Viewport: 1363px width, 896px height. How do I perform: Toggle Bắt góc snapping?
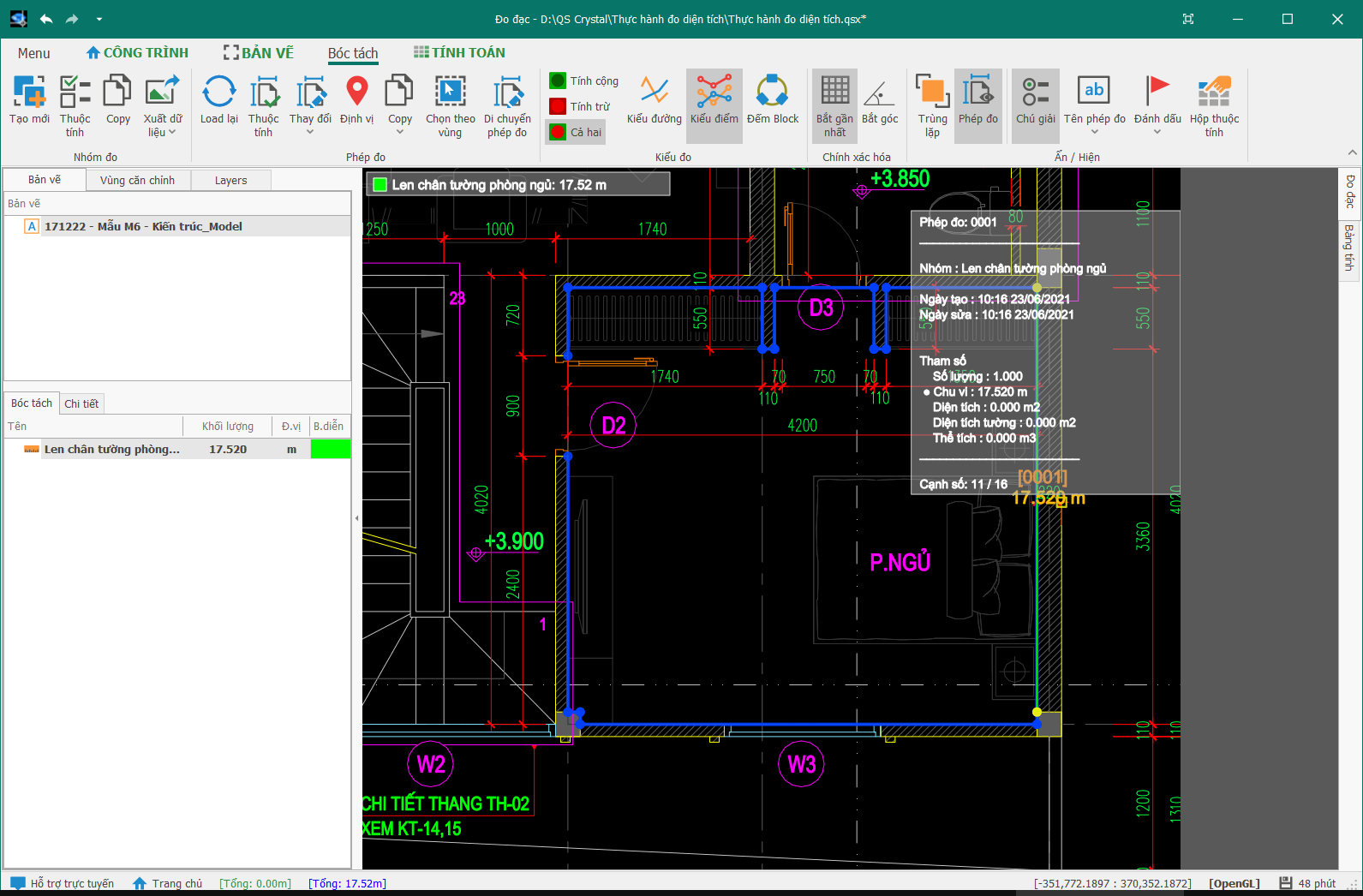click(x=879, y=99)
